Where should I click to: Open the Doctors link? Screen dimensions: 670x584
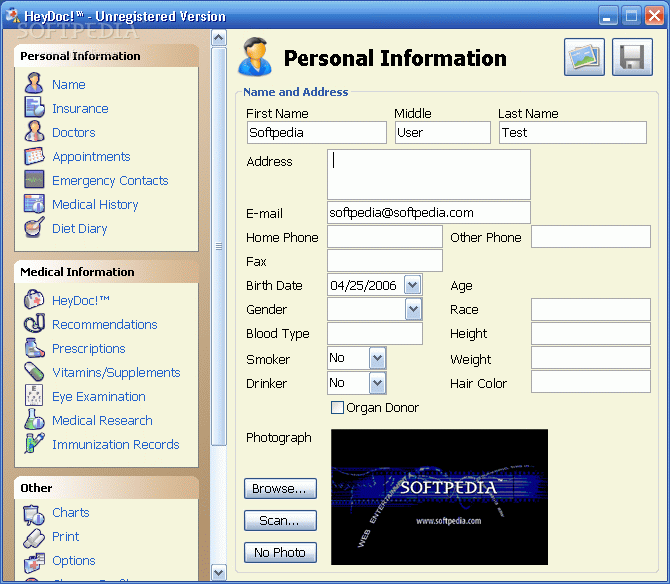73,132
